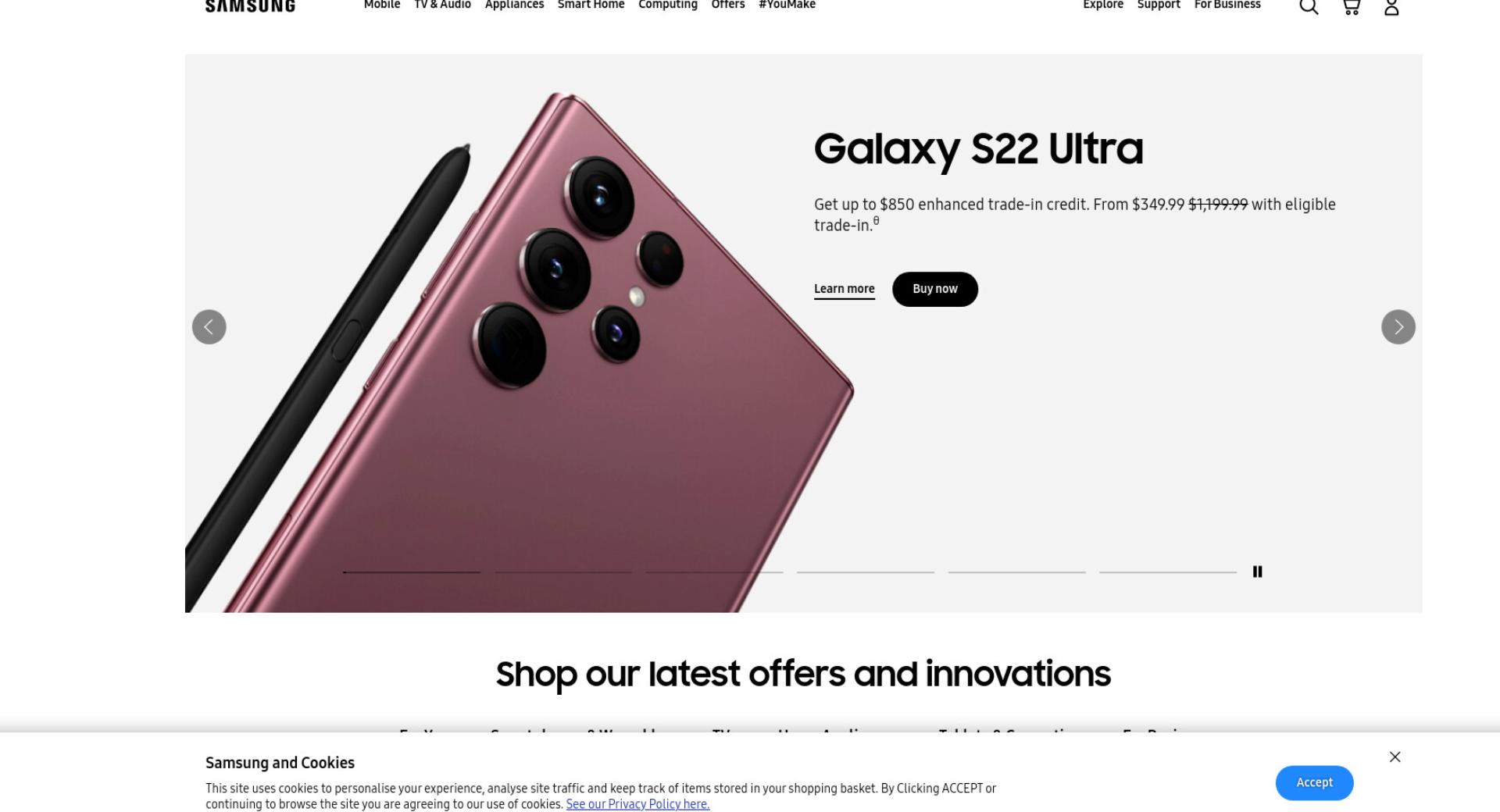The width and height of the screenshot is (1500, 812).
Task: Jump to the fourth carousel slide indicator
Action: click(x=866, y=572)
